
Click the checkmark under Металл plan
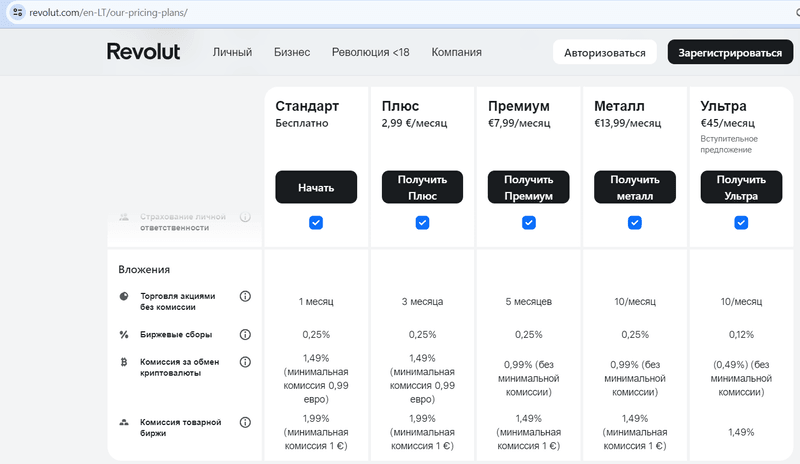click(x=635, y=223)
